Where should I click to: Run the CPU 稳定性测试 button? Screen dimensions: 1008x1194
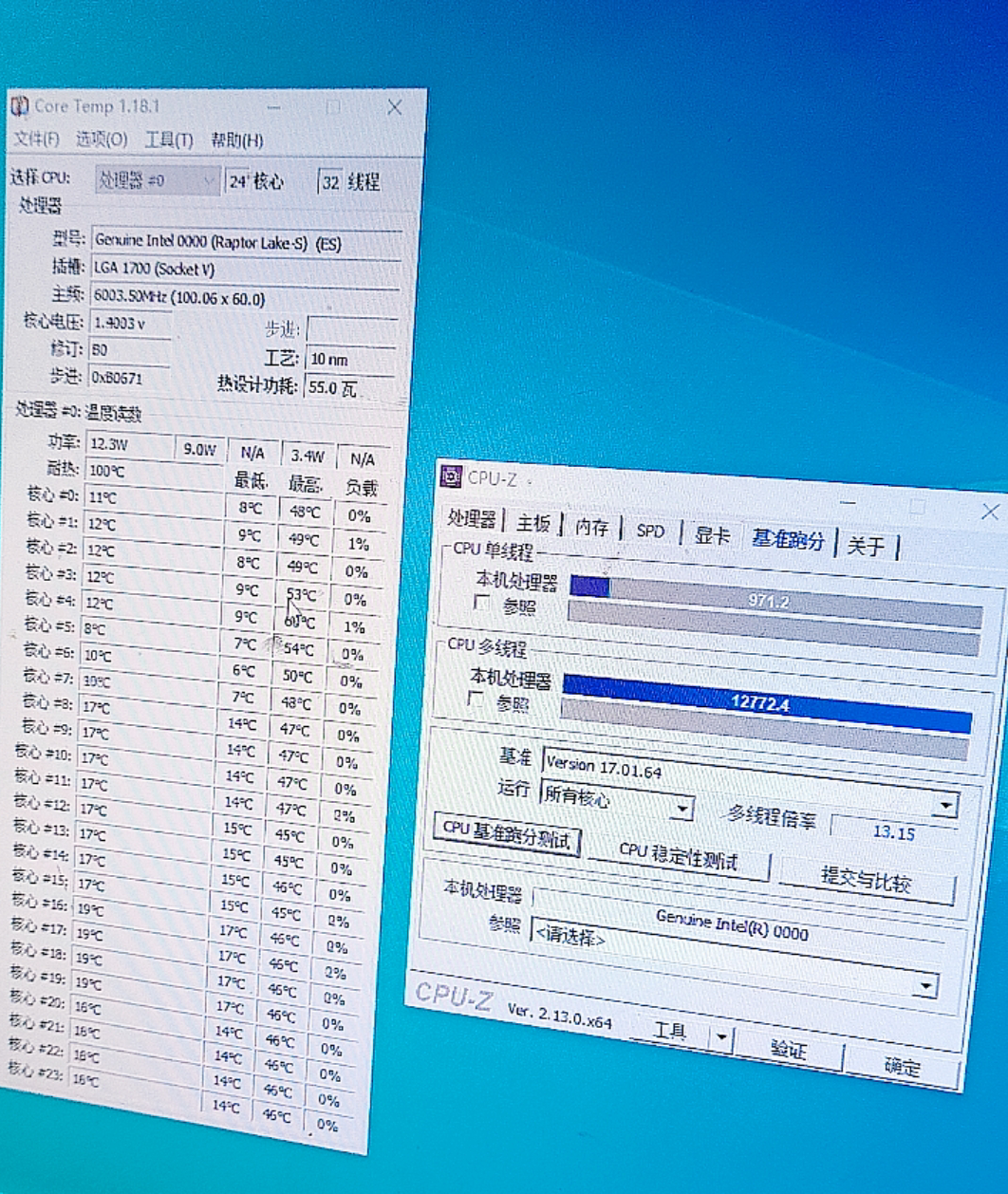(678, 855)
